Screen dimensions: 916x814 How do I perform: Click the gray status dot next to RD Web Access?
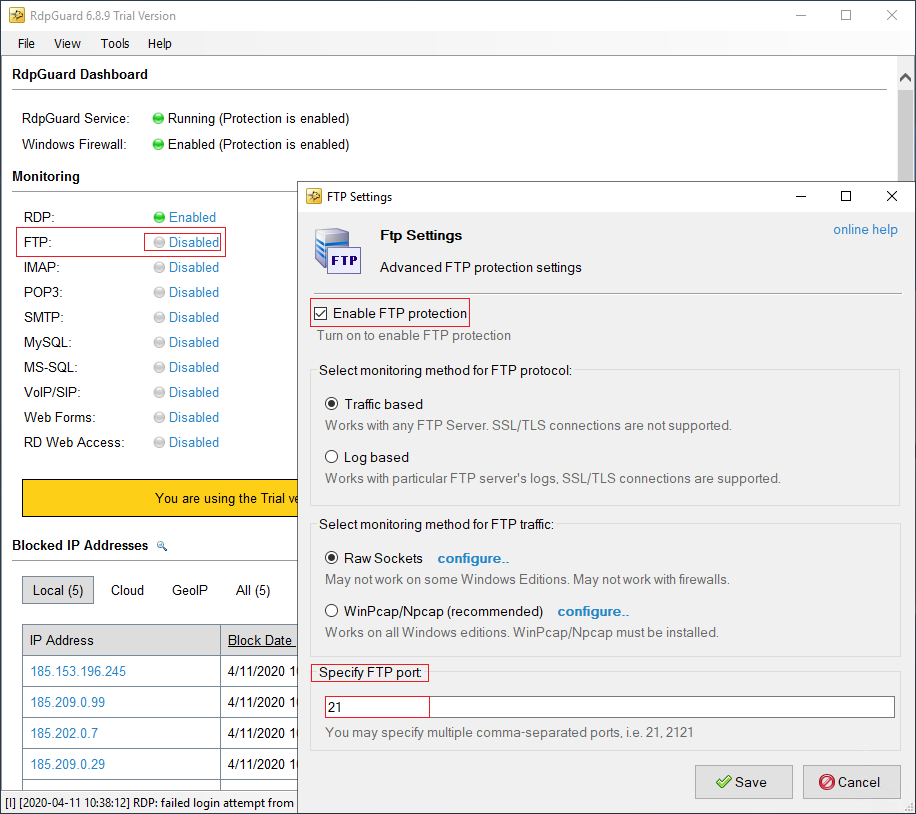159,442
